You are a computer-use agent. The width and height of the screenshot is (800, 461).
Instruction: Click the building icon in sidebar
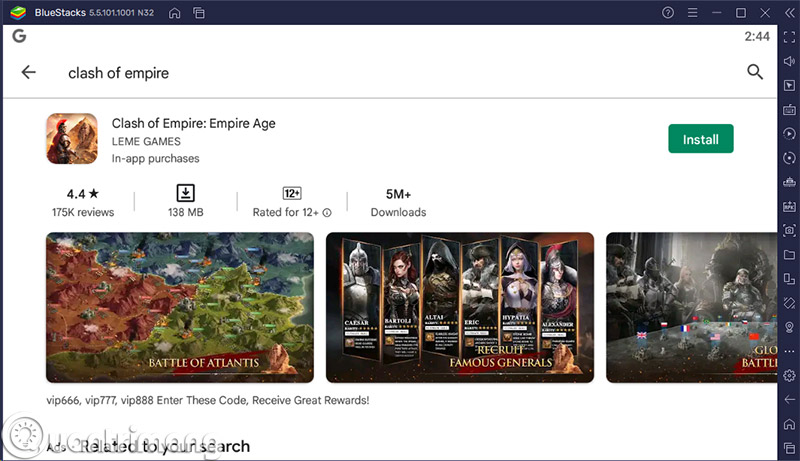pyautogui.click(x=789, y=182)
